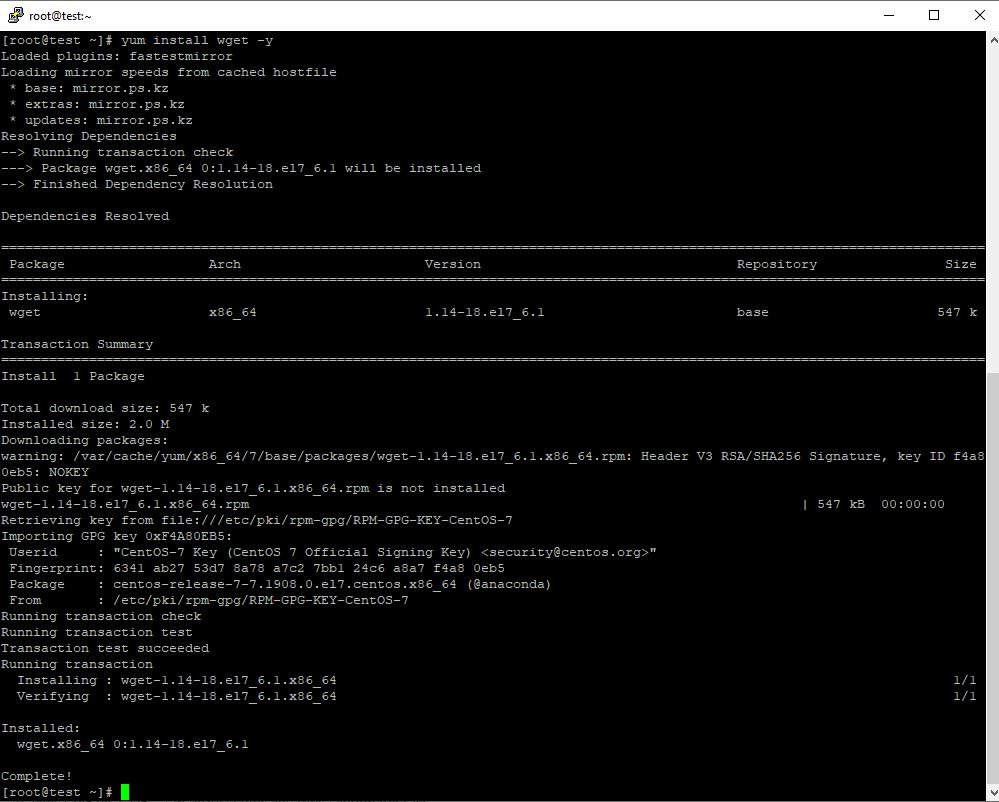
Task: Click 'Transaction test succeeded' line
Action: [x=105, y=648]
